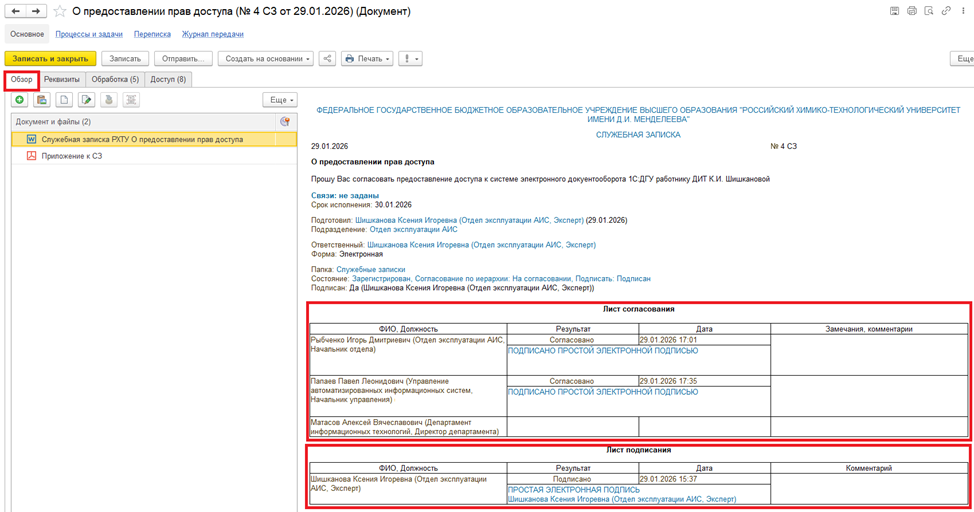Click the back navigation arrow
Image resolution: width=974 pixels, height=512 pixels.
click(x=15, y=11)
